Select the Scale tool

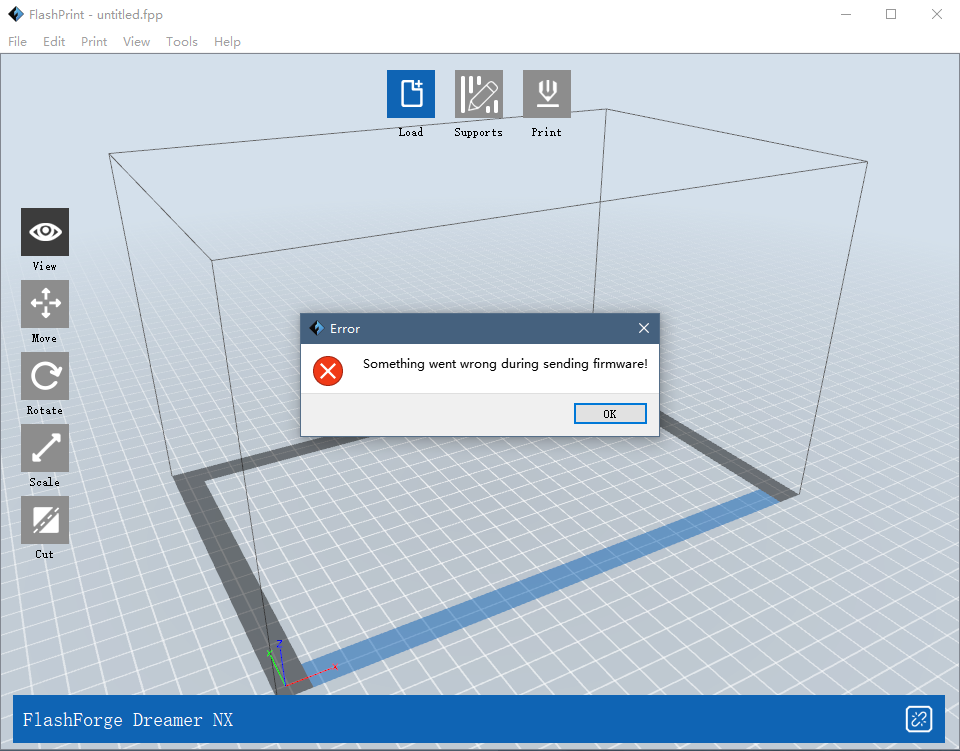[x=44, y=447]
